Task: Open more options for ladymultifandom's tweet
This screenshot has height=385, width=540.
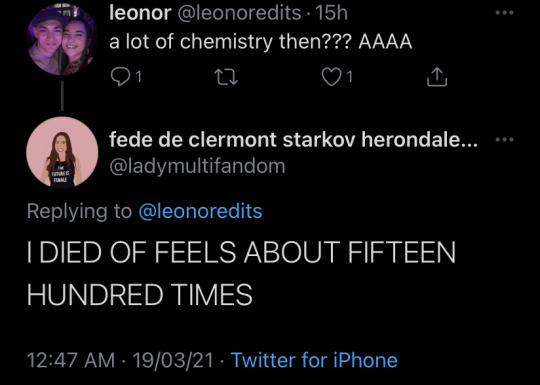Action: [x=505, y=139]
